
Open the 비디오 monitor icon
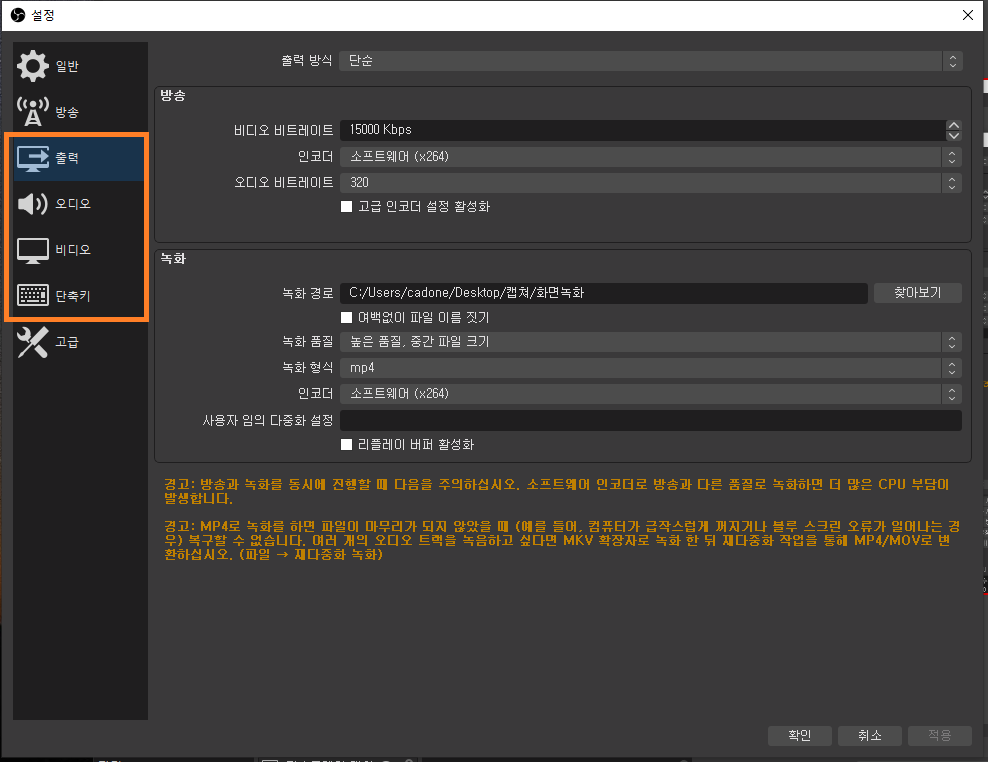[33, 250]
